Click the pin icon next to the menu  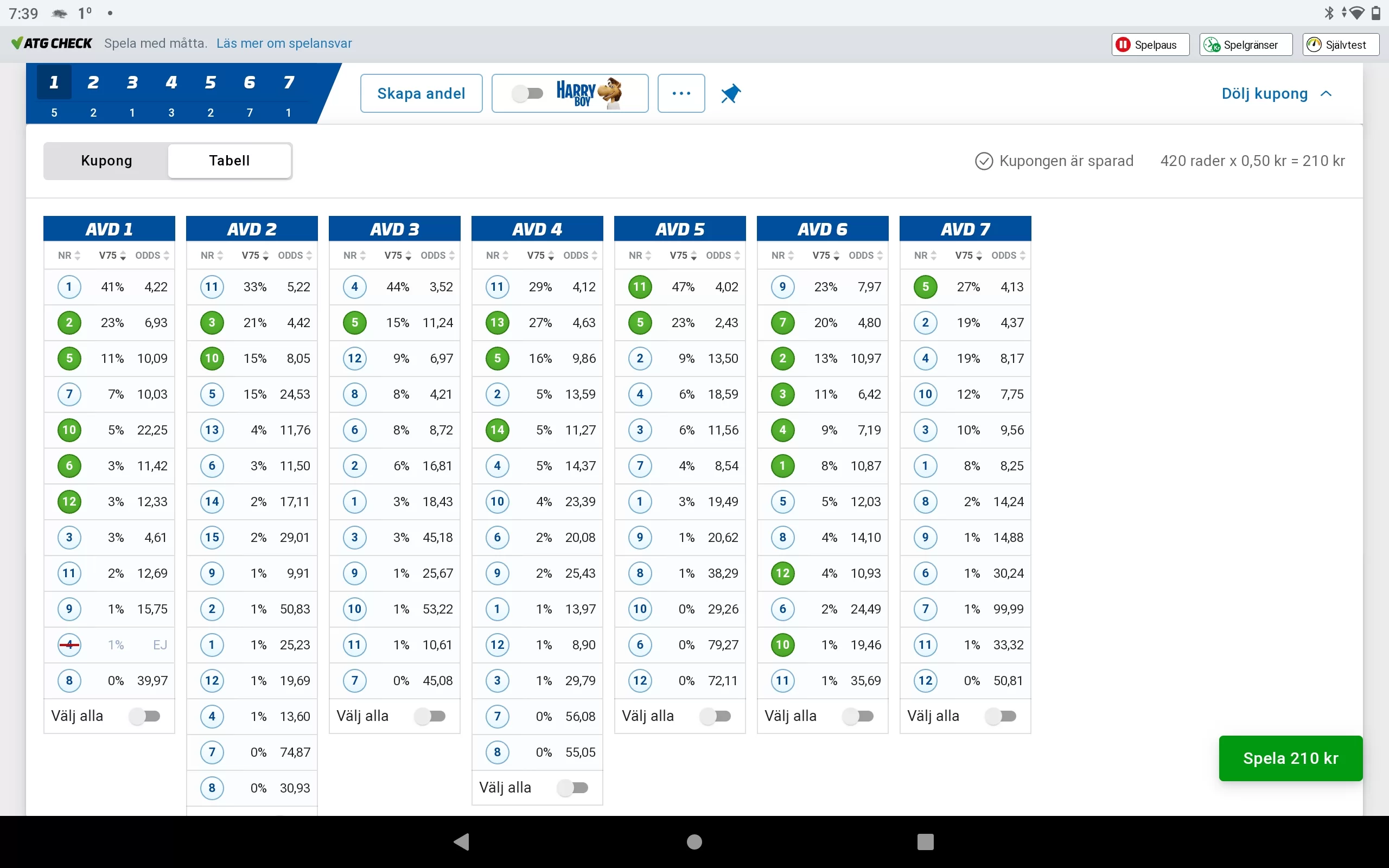coord(731,93)
